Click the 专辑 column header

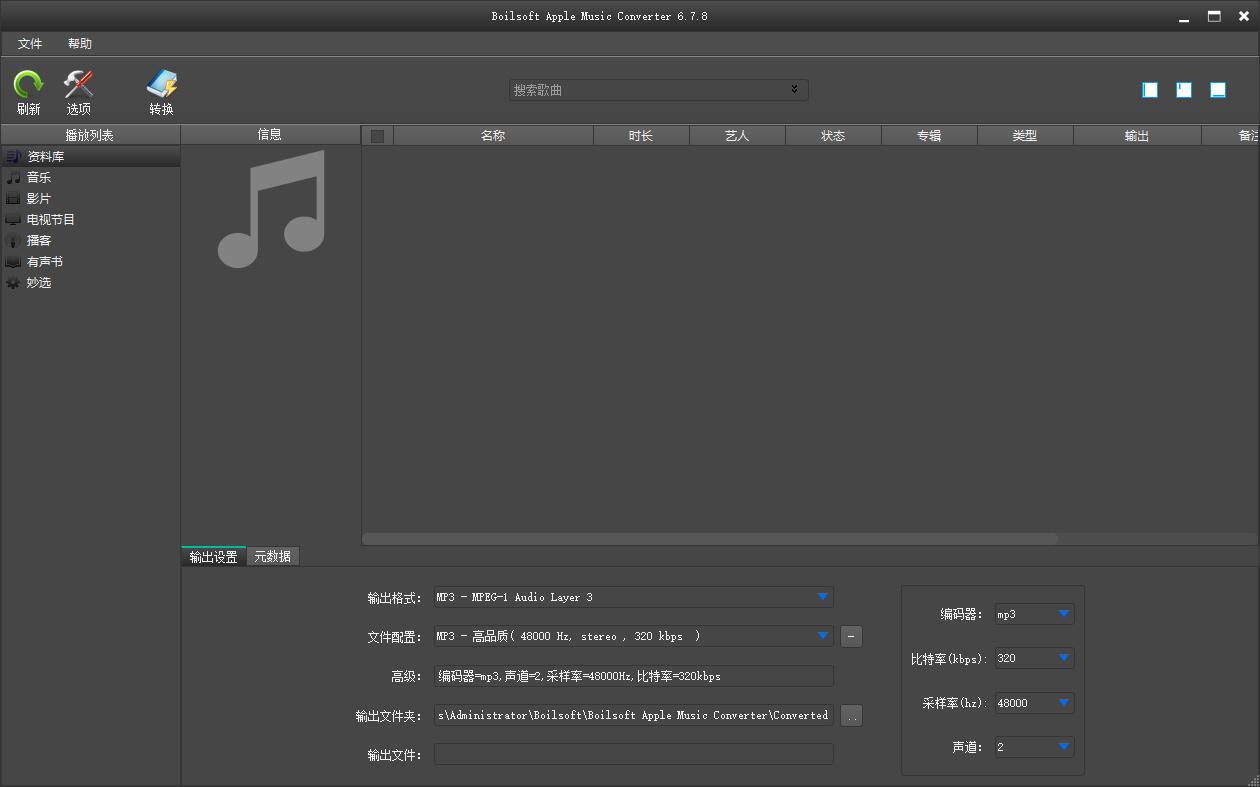[x=929, y=136]
